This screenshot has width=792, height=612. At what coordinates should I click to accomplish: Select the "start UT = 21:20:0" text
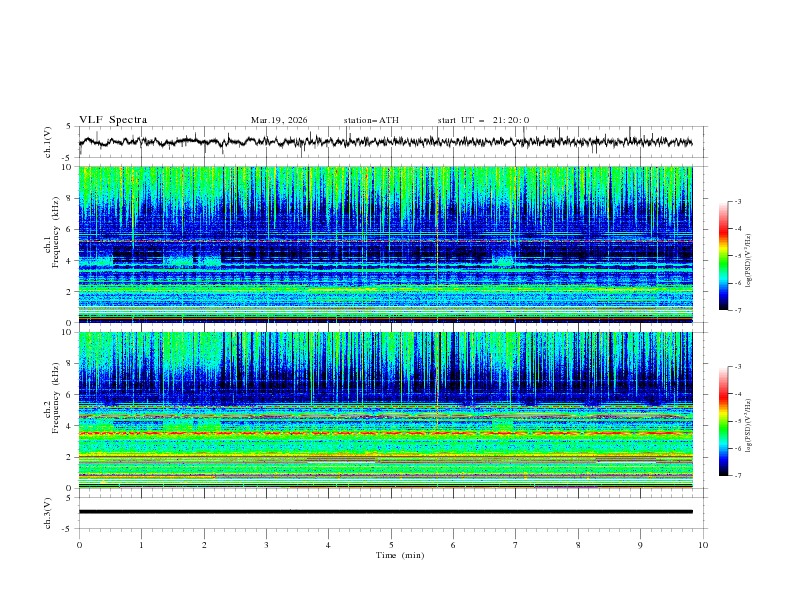coord(483,120)
